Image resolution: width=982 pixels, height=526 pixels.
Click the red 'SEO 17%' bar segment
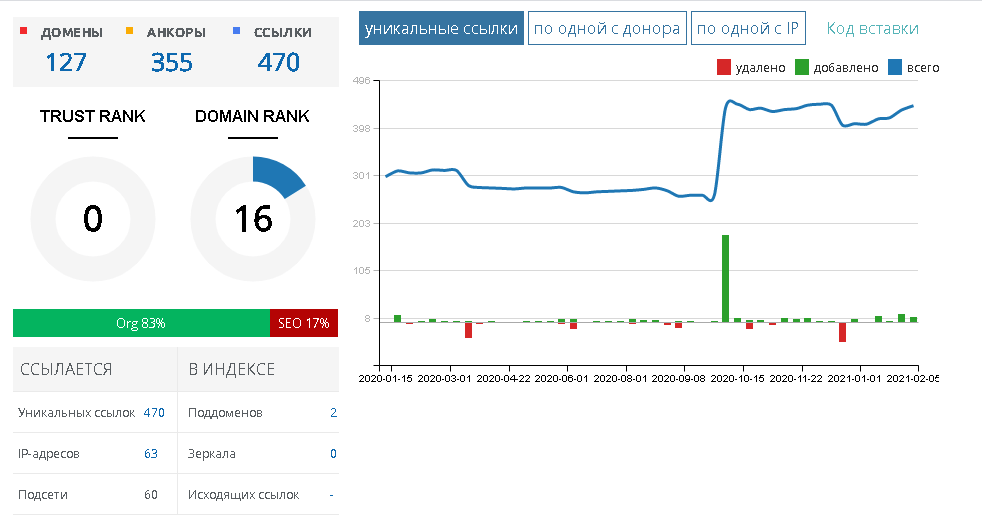point(304,324)
